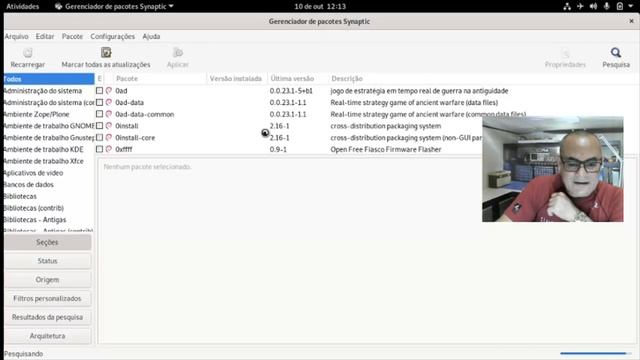640x360 pixels.
Task: Click the battery icon in top bar
Action: click(x=620, y=6)
